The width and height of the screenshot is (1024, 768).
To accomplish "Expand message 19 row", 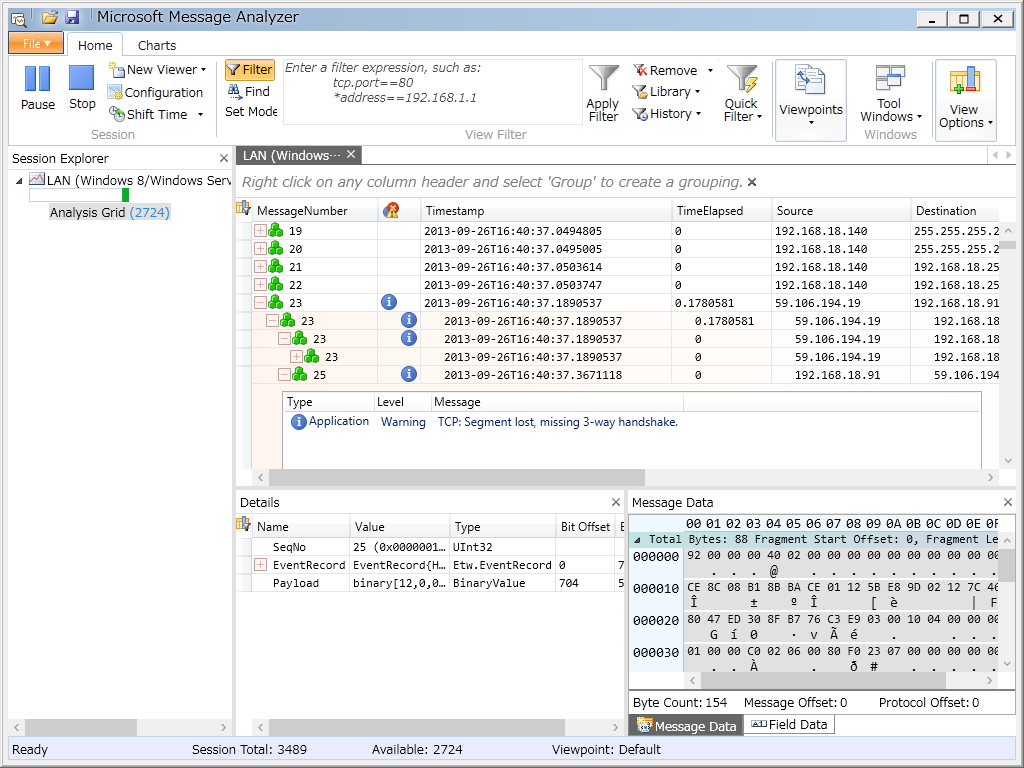I will 260,231.
